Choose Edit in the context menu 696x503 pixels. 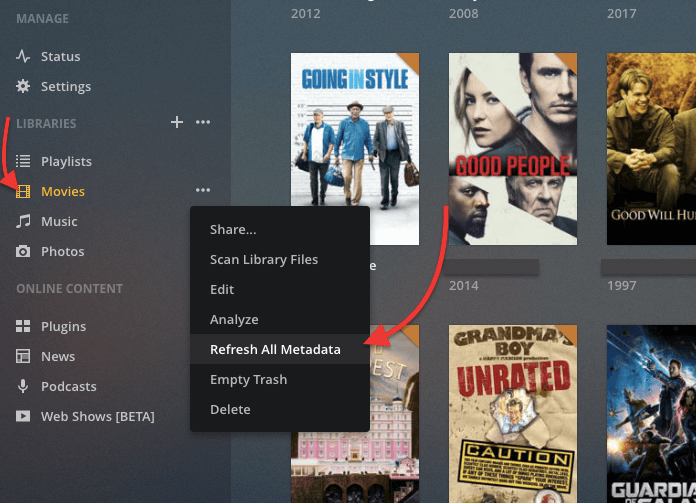click(280, 289)
